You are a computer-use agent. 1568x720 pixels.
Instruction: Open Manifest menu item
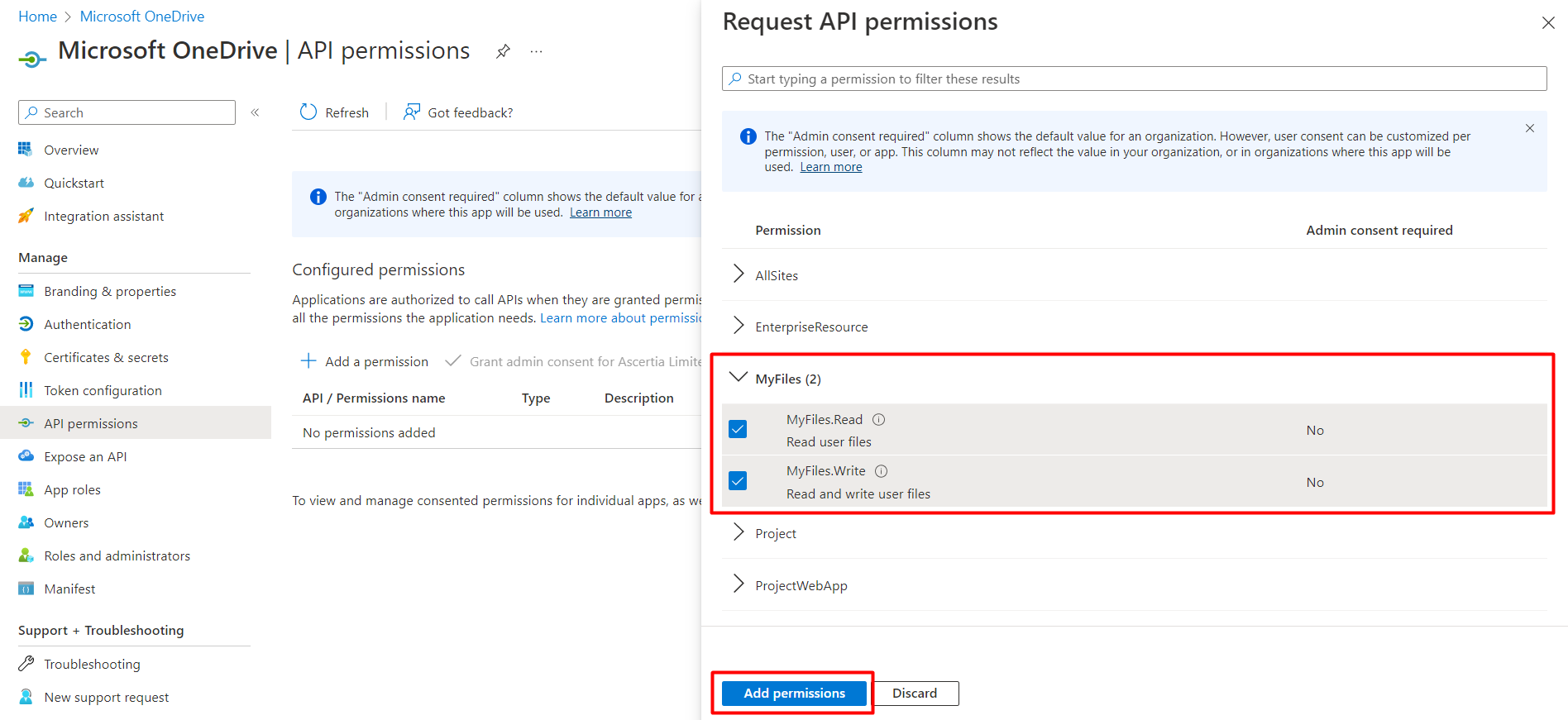69,589
